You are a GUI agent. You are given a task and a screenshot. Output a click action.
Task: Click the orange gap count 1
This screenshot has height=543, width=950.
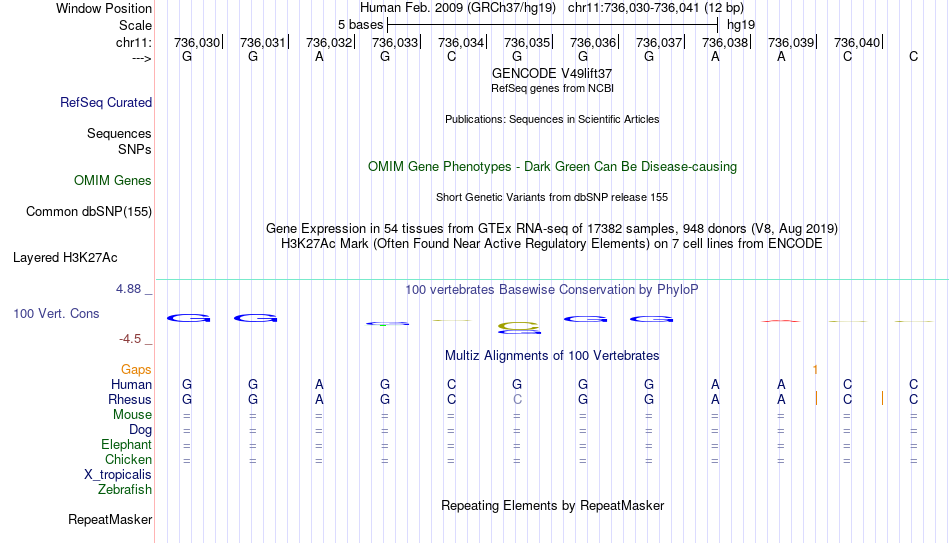(815, 370)
